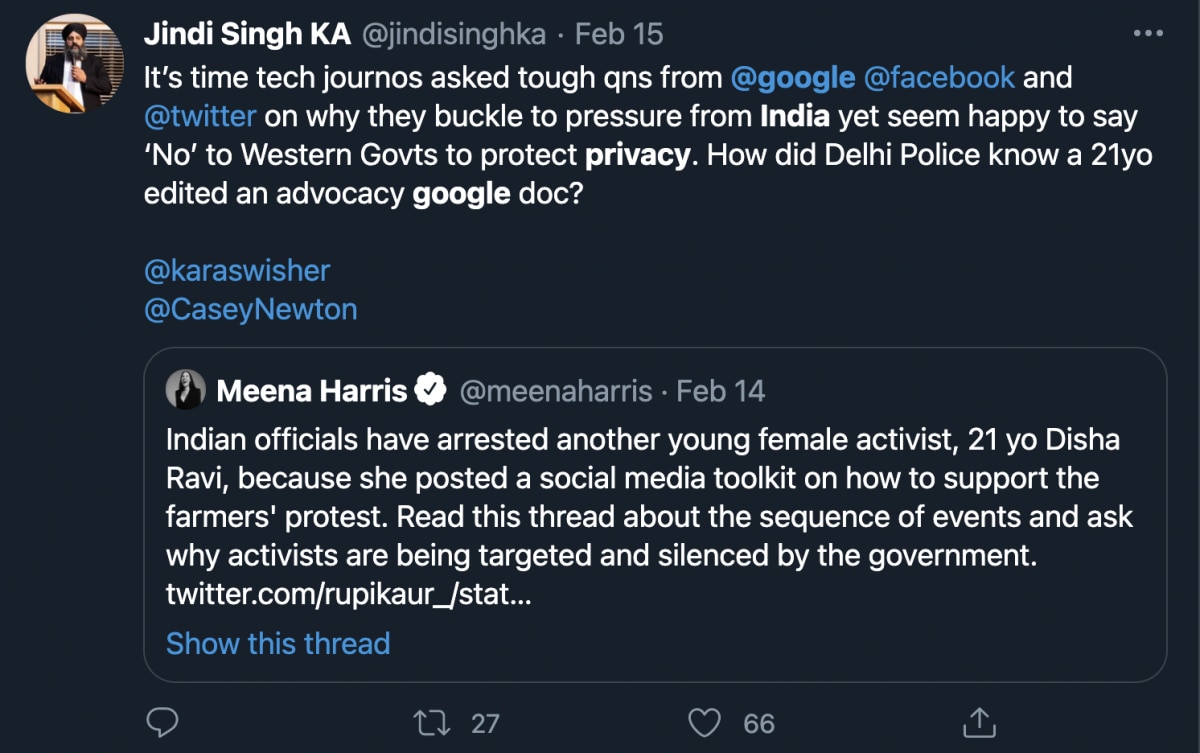Screen dimensions: 1200x753
Task: Visit the @karaswisher profile mention
Action: [237, 270]
